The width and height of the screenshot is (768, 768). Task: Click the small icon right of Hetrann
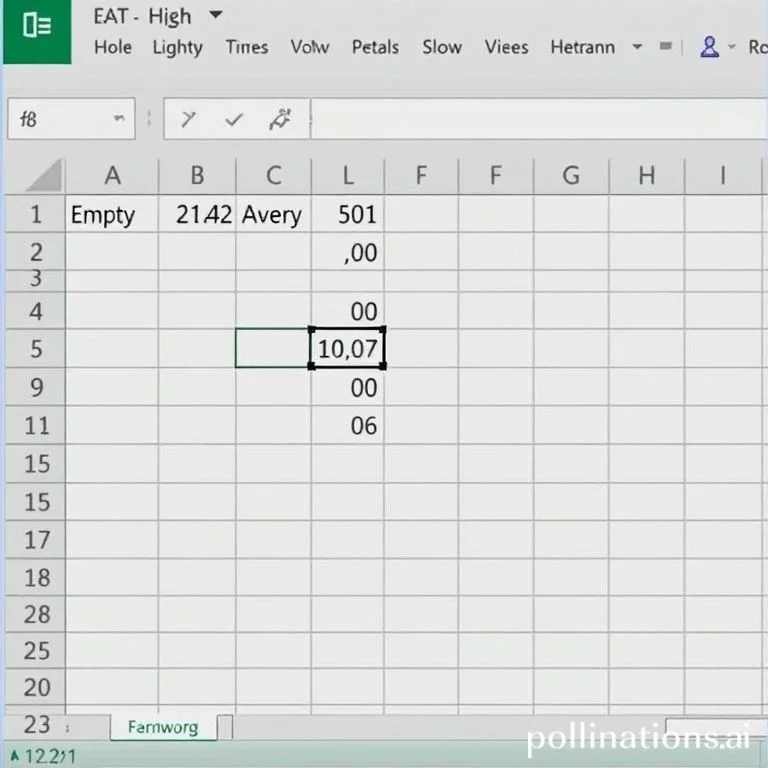point(666,47)
